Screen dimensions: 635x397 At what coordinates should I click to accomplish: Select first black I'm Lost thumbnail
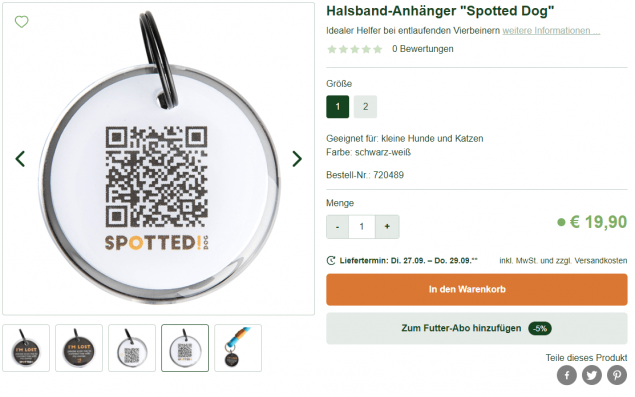pyautogui.click(x=26, y=348)
